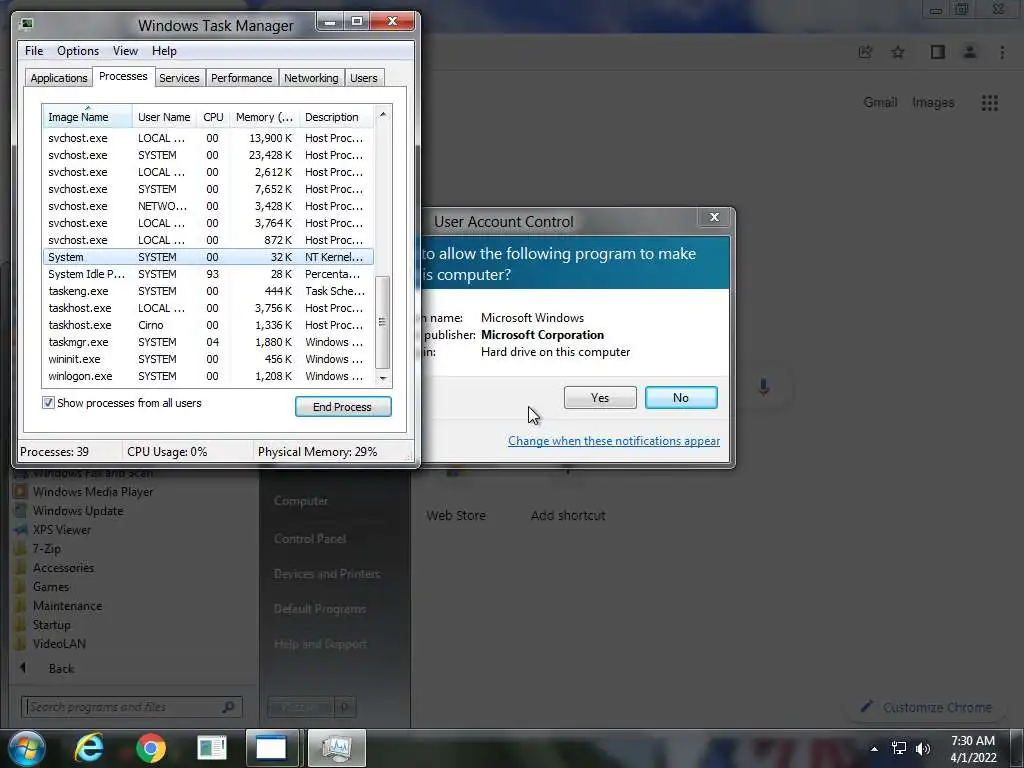Image resolution: width=1024 pixels, height=768 pixels.
Task: Sort by the Memory column header
Action: [264, 117]
